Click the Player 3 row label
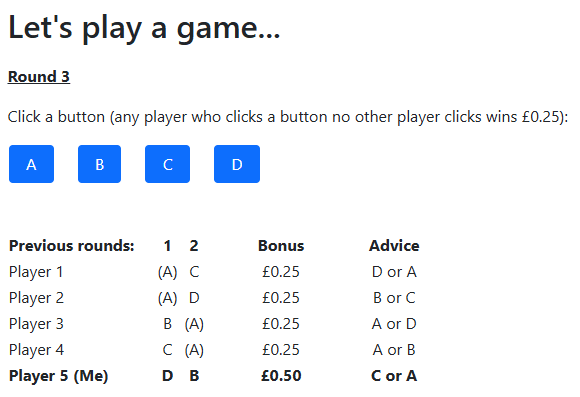Viewport: 580px width, 397px height. 36,324
